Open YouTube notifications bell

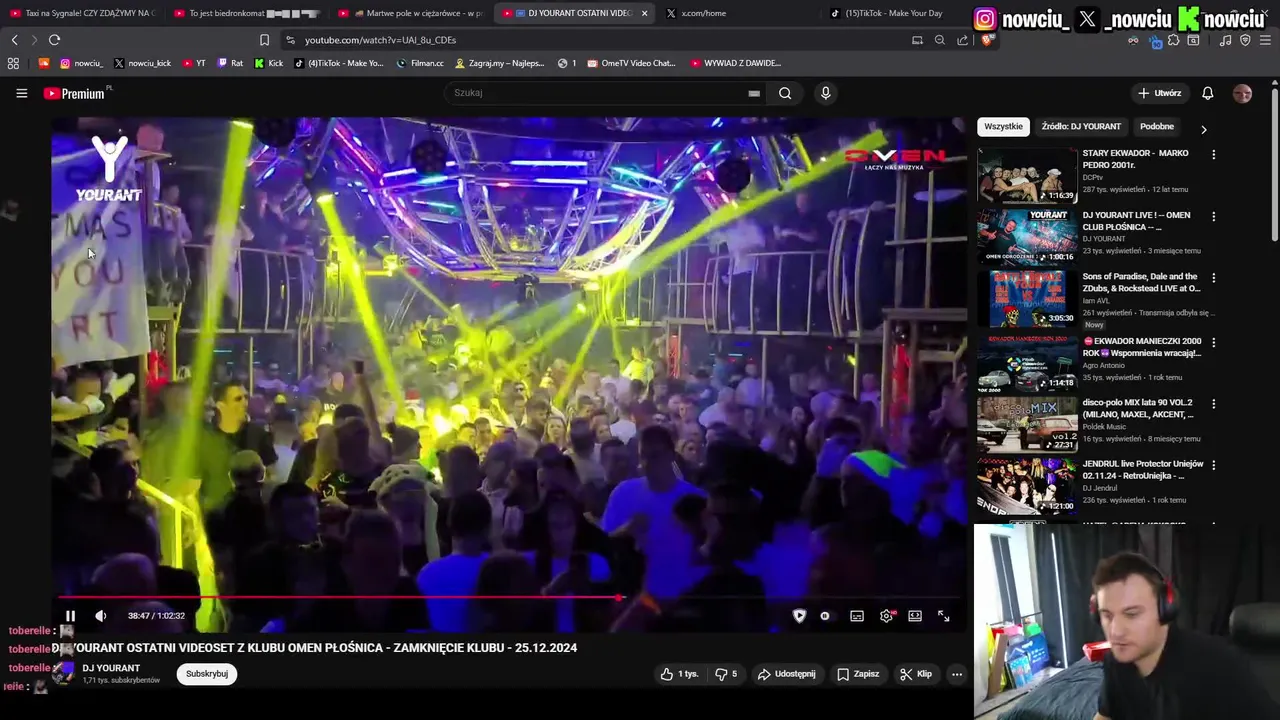(x=1208, y=93)
